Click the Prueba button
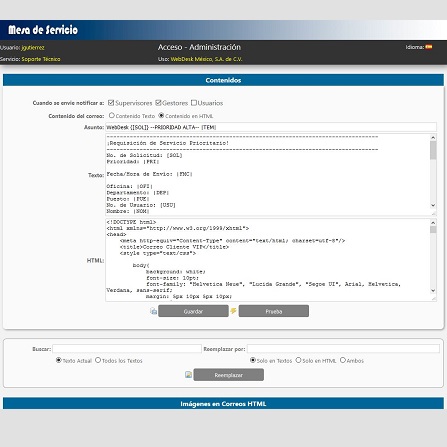Viewport: 447px width, 447px height. click(x=274, y=311)
